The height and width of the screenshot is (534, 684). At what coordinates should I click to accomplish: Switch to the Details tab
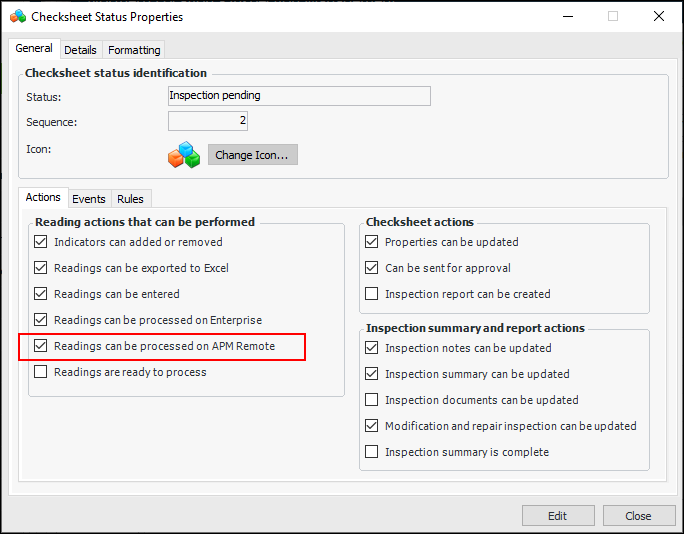point(81,50)
